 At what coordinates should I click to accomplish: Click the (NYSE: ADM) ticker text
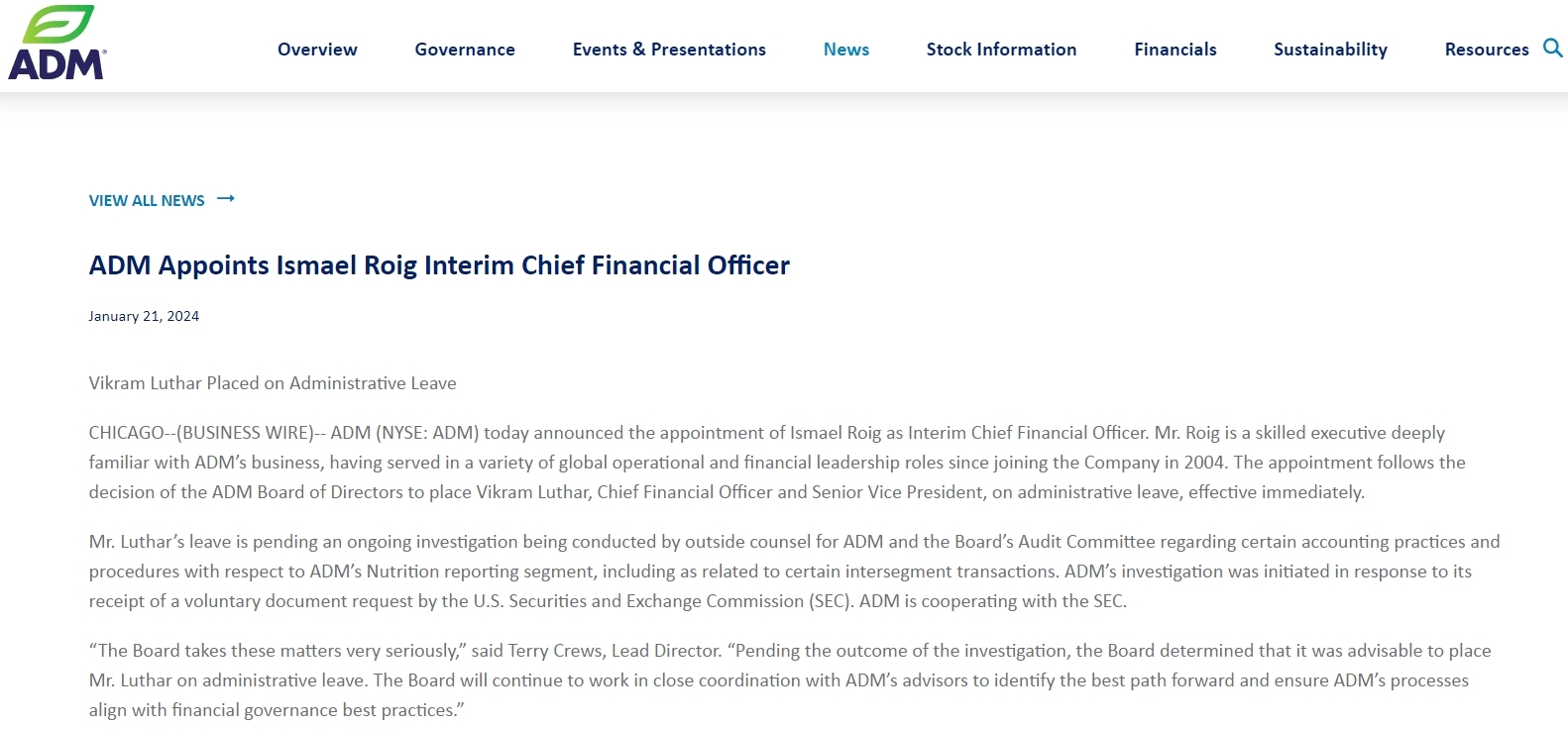(427, 433)
